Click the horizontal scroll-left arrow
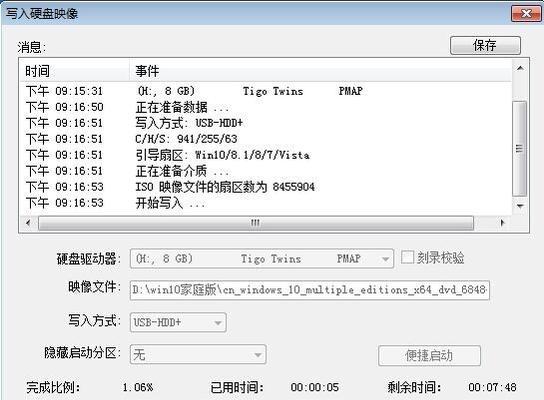The height and width of the screenshot is (400, 544). coord(28,222)
